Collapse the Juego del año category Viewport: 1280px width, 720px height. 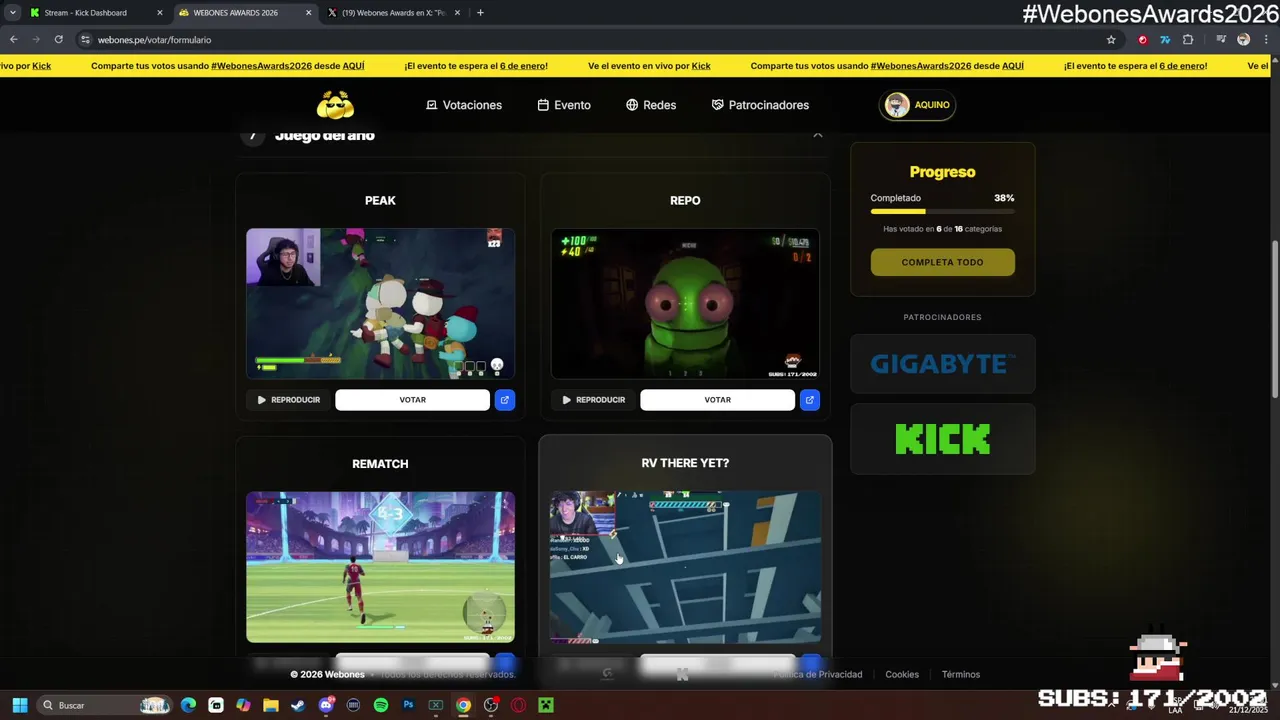click(817, 135)
